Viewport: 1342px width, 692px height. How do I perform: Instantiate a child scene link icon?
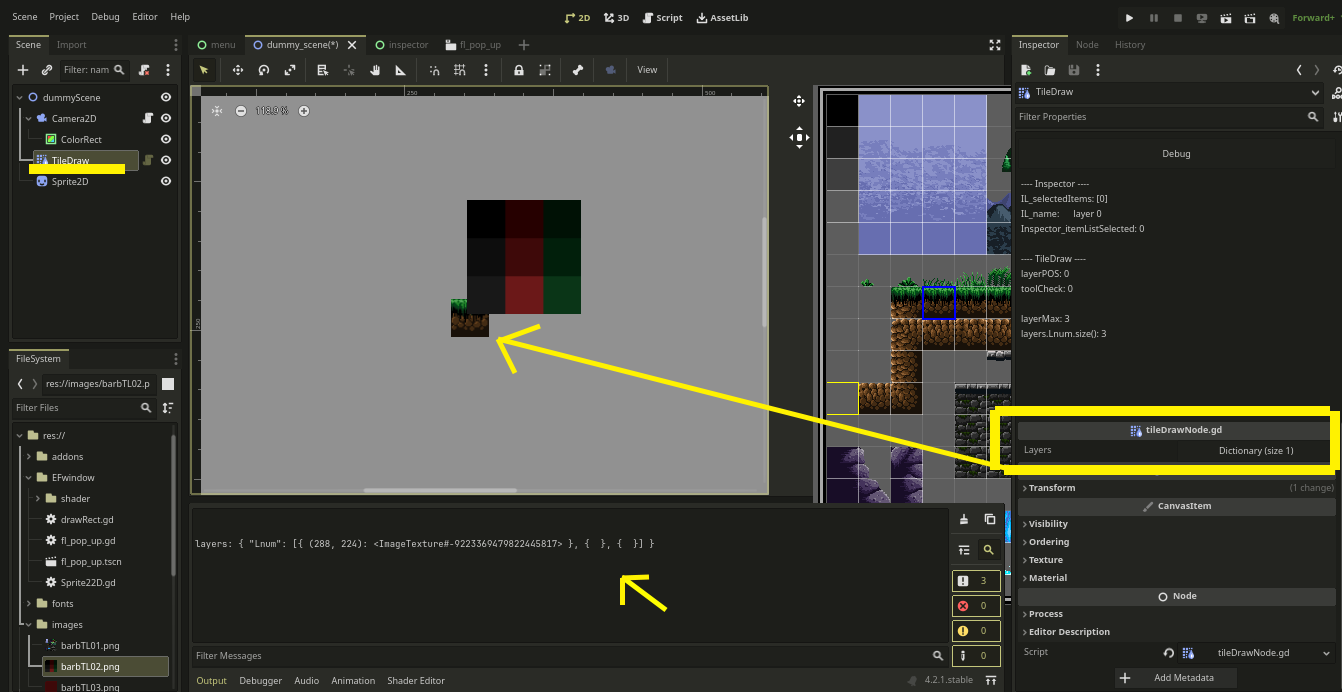click(x=46, y=70)
